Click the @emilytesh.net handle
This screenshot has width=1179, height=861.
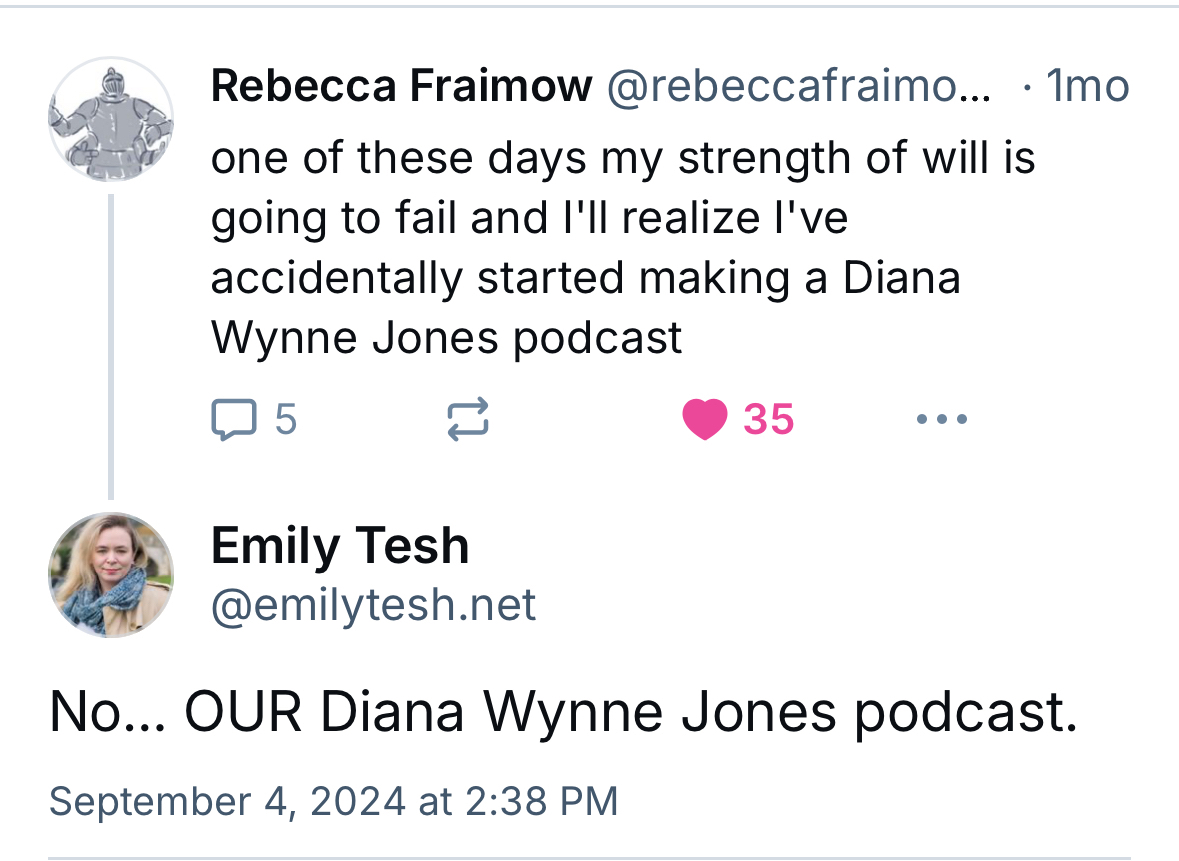[x=373, y=605]
